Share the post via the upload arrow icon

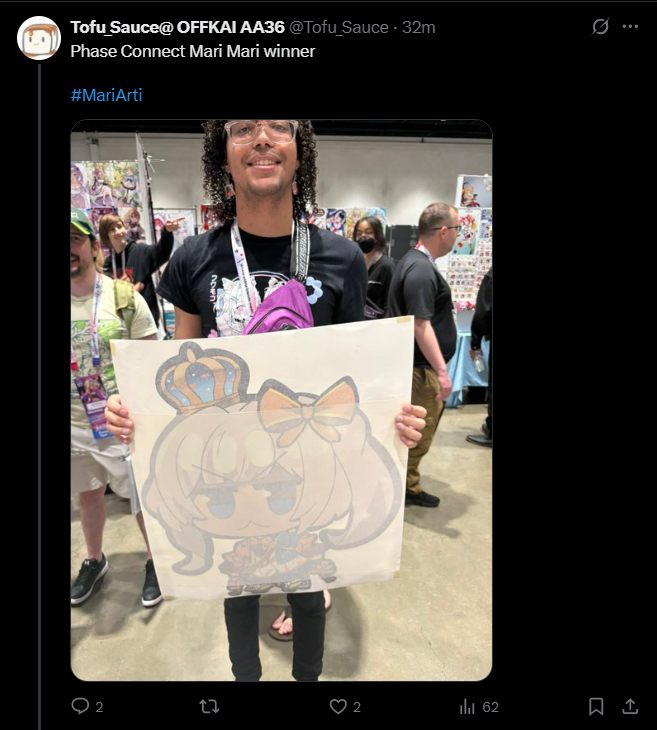630,706
